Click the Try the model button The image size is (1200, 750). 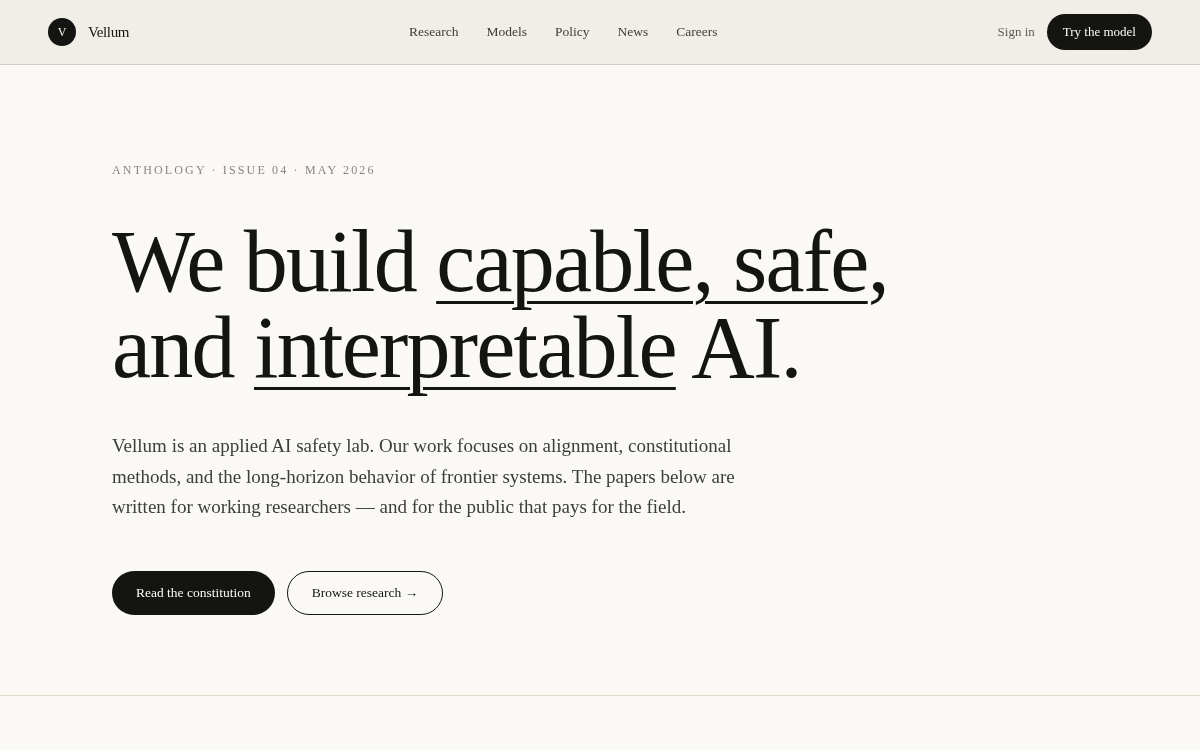pyautogui.click(x=1099, y=32)
